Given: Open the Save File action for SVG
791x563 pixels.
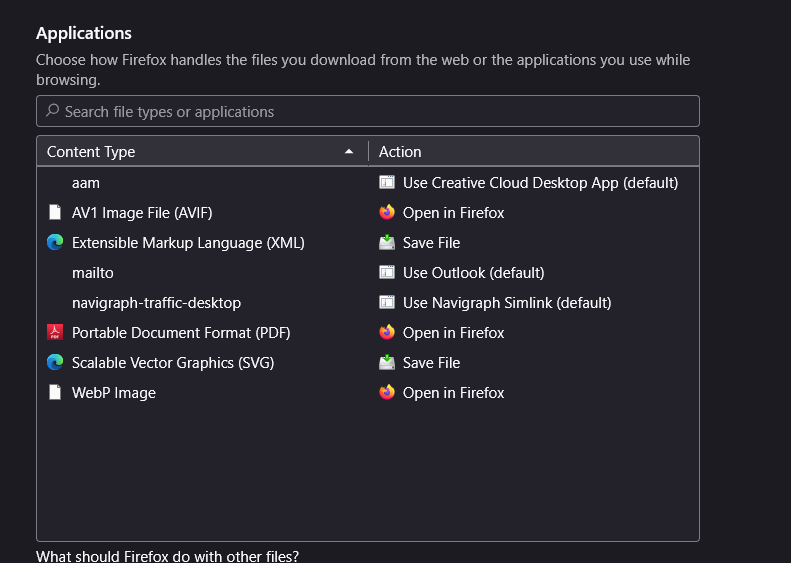Looking at the screenshot, I should tap(431, 363).
